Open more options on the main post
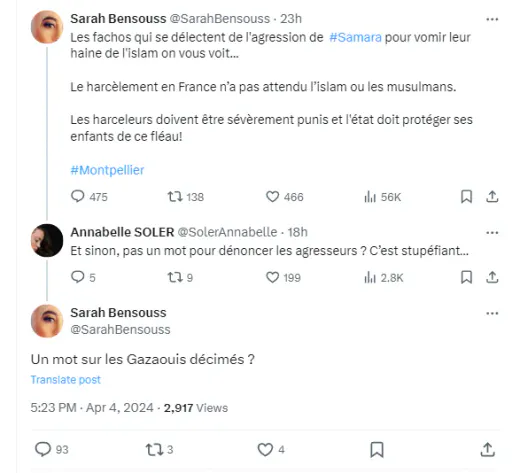The width and height of the screenshot is (512, 473). (492, 313)
